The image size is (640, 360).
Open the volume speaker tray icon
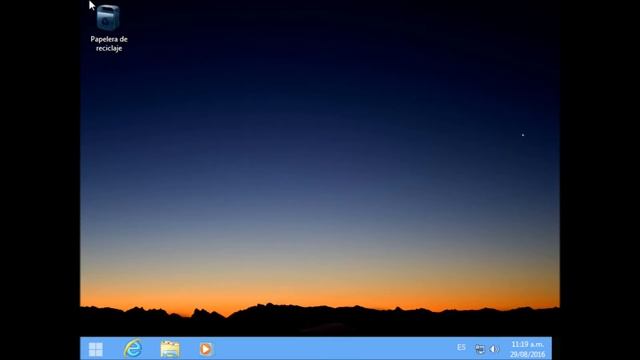coord(494,349)
